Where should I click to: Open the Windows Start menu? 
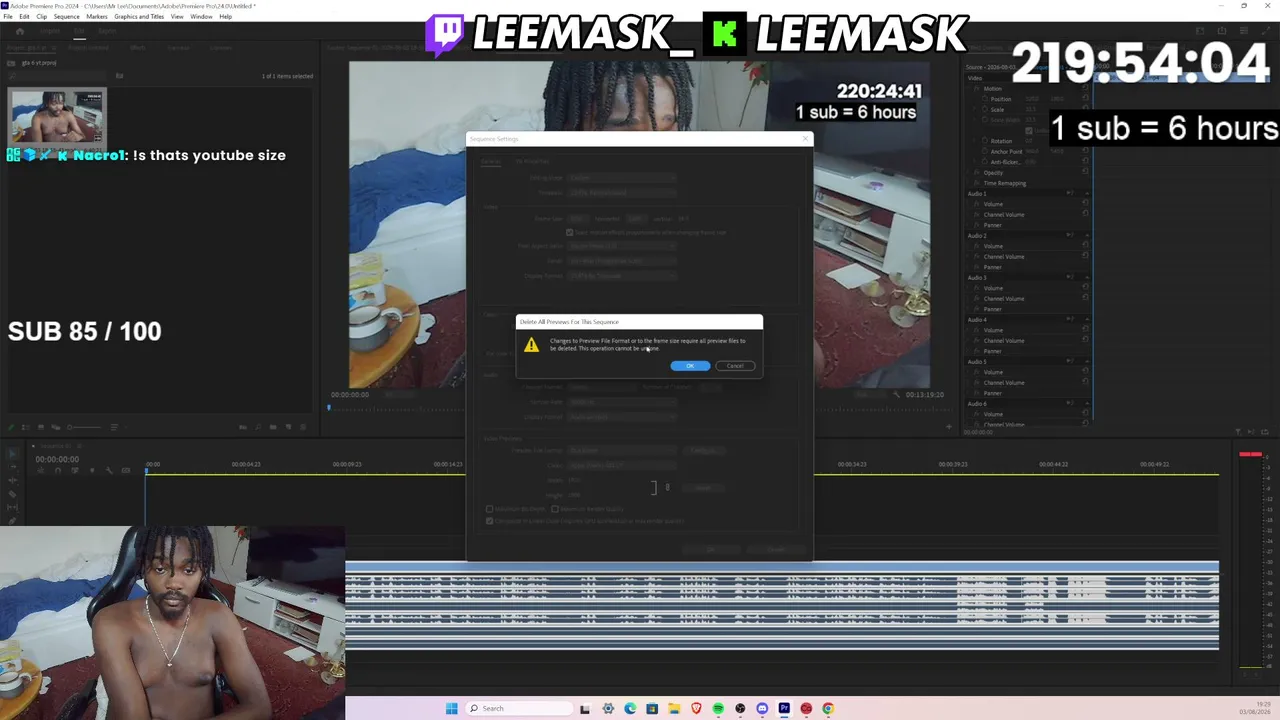[x=452, y=709]
